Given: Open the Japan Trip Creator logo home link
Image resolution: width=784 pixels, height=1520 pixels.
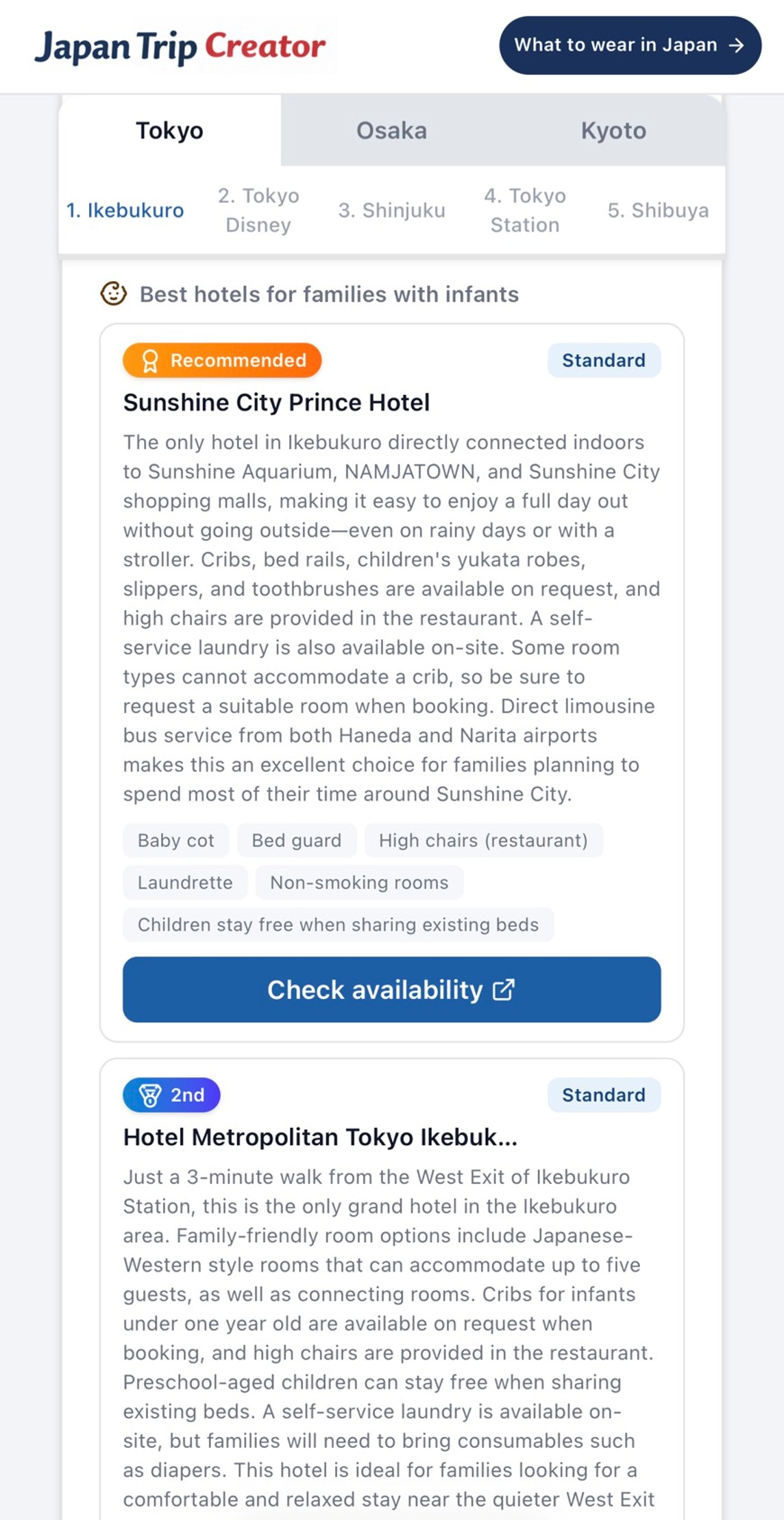Looking at the screenshot, I should point(180,47).
